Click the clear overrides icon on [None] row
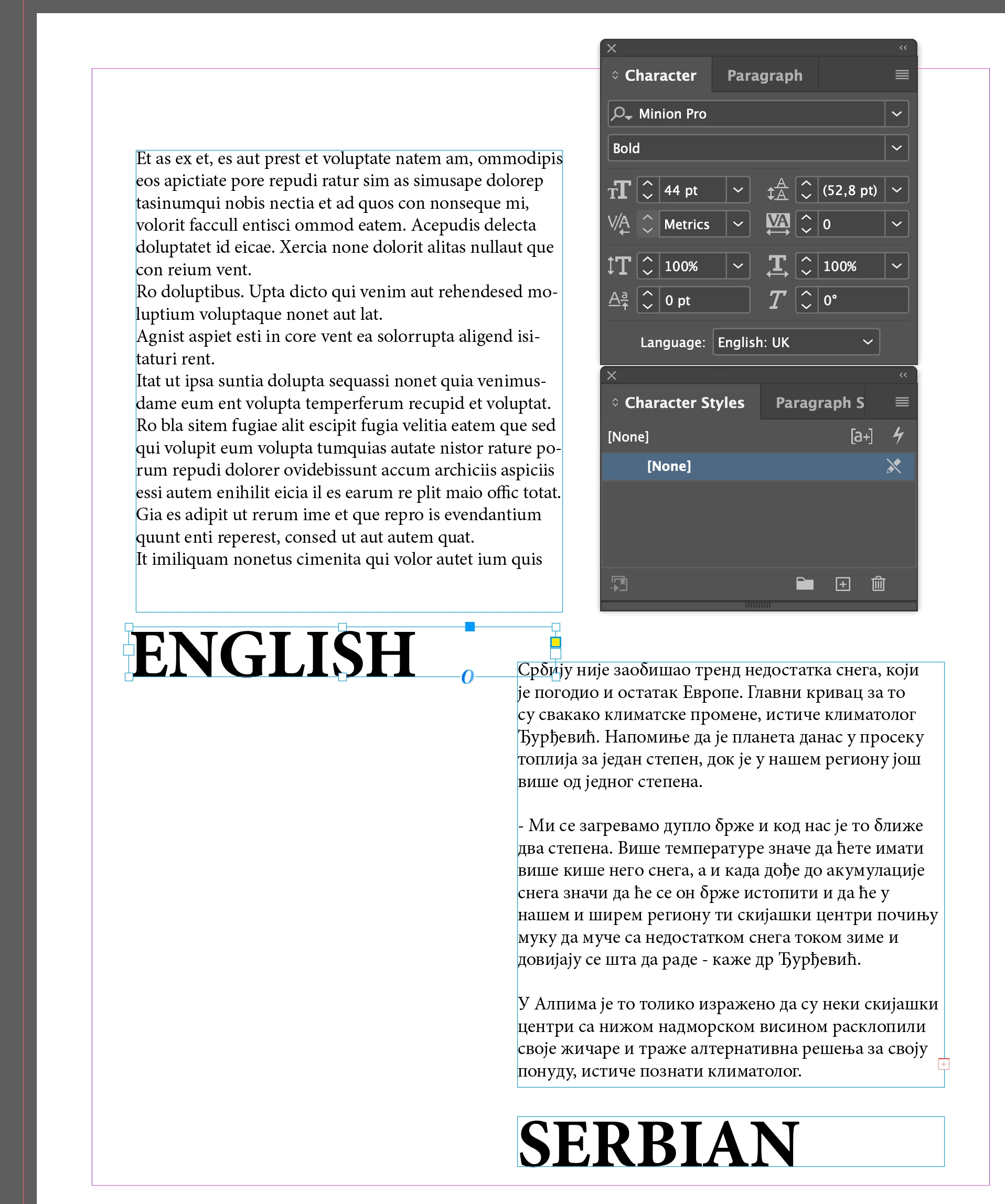 tap(893, 466)
